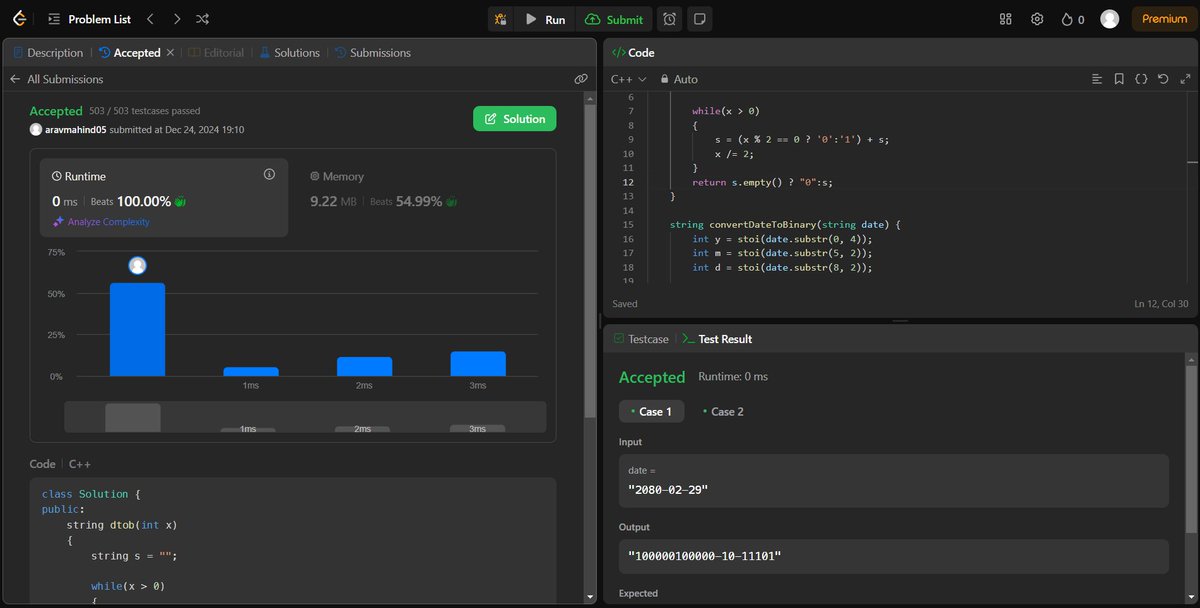Image resolution: width=1200 pixels, height=608 pixels.
Task: Bookmark the code using the bookmark icon
Action: coord(1119,78)
